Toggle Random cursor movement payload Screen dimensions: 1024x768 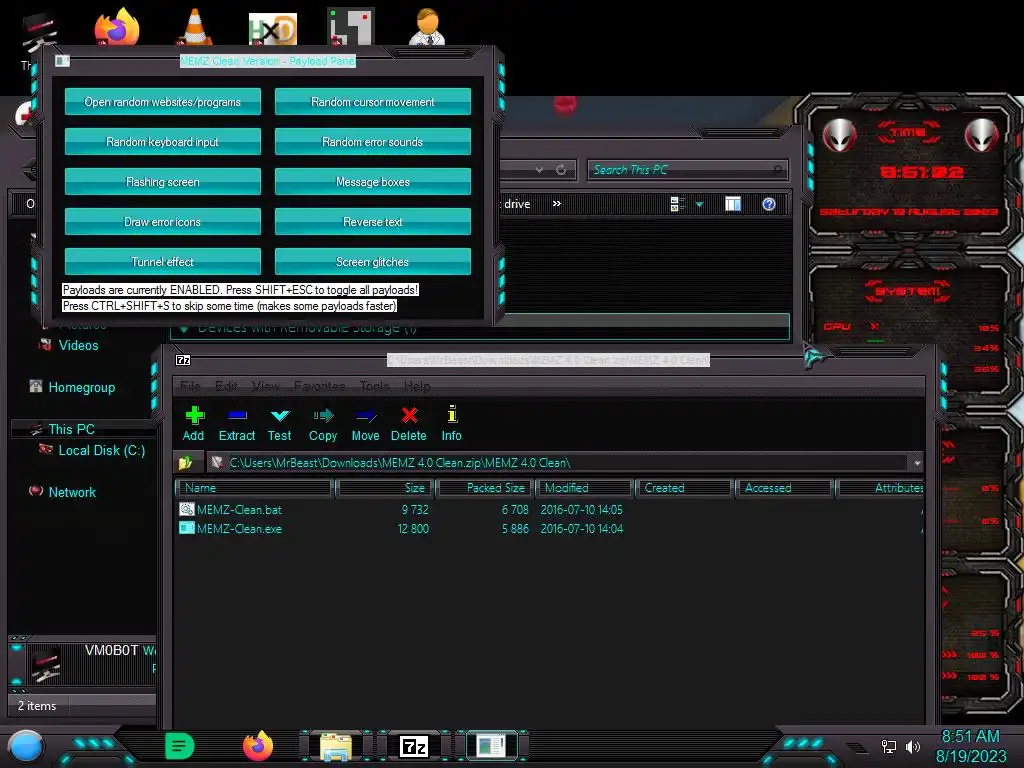click(372, 102)
